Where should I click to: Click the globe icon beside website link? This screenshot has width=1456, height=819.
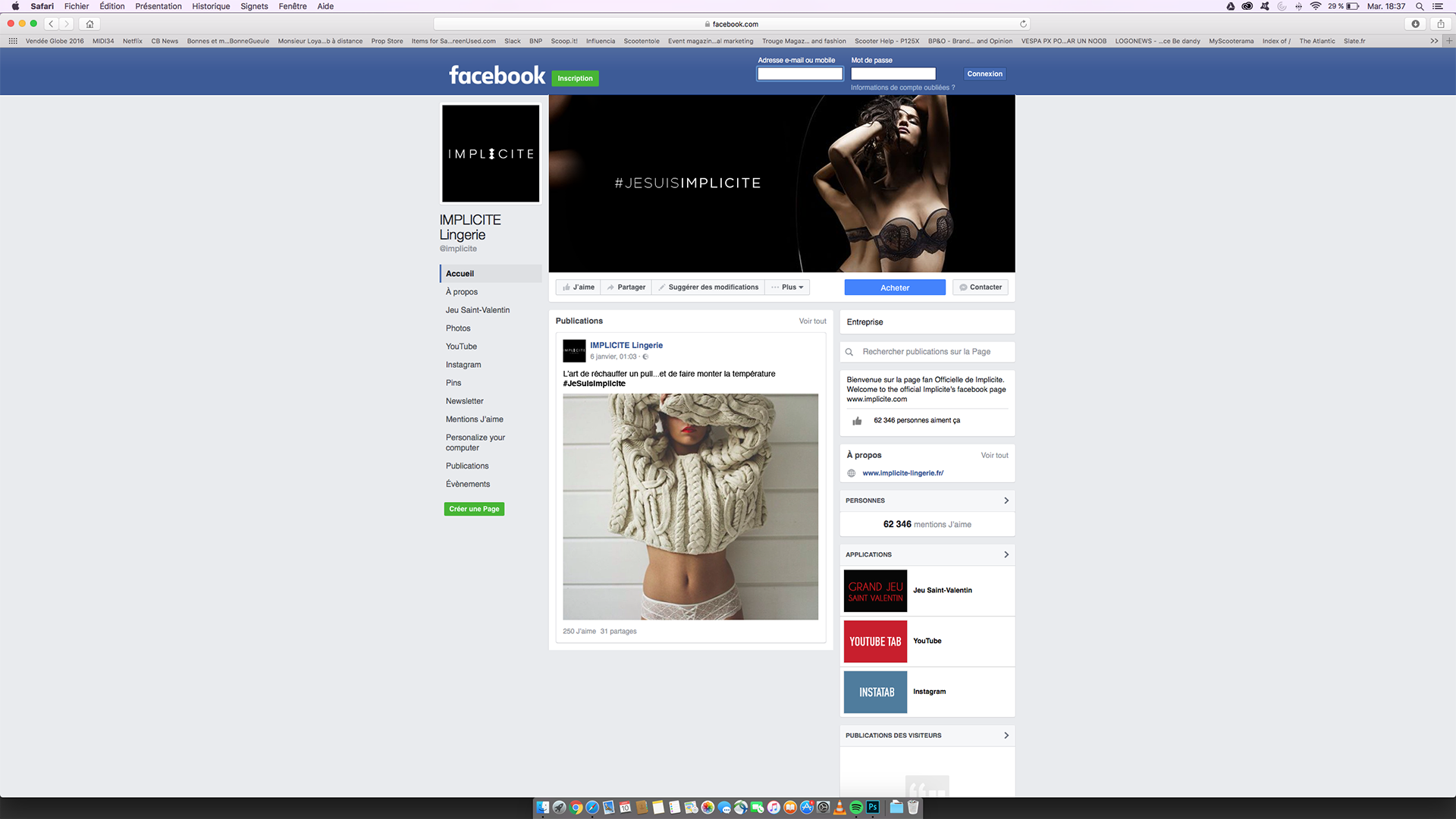pos(851,473)
